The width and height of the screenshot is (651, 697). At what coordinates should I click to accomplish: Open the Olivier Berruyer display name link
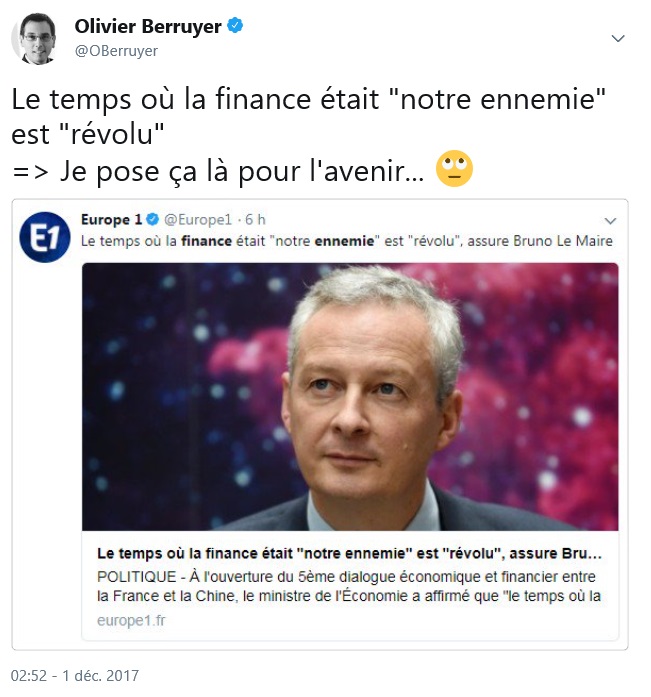pos(148,26)
